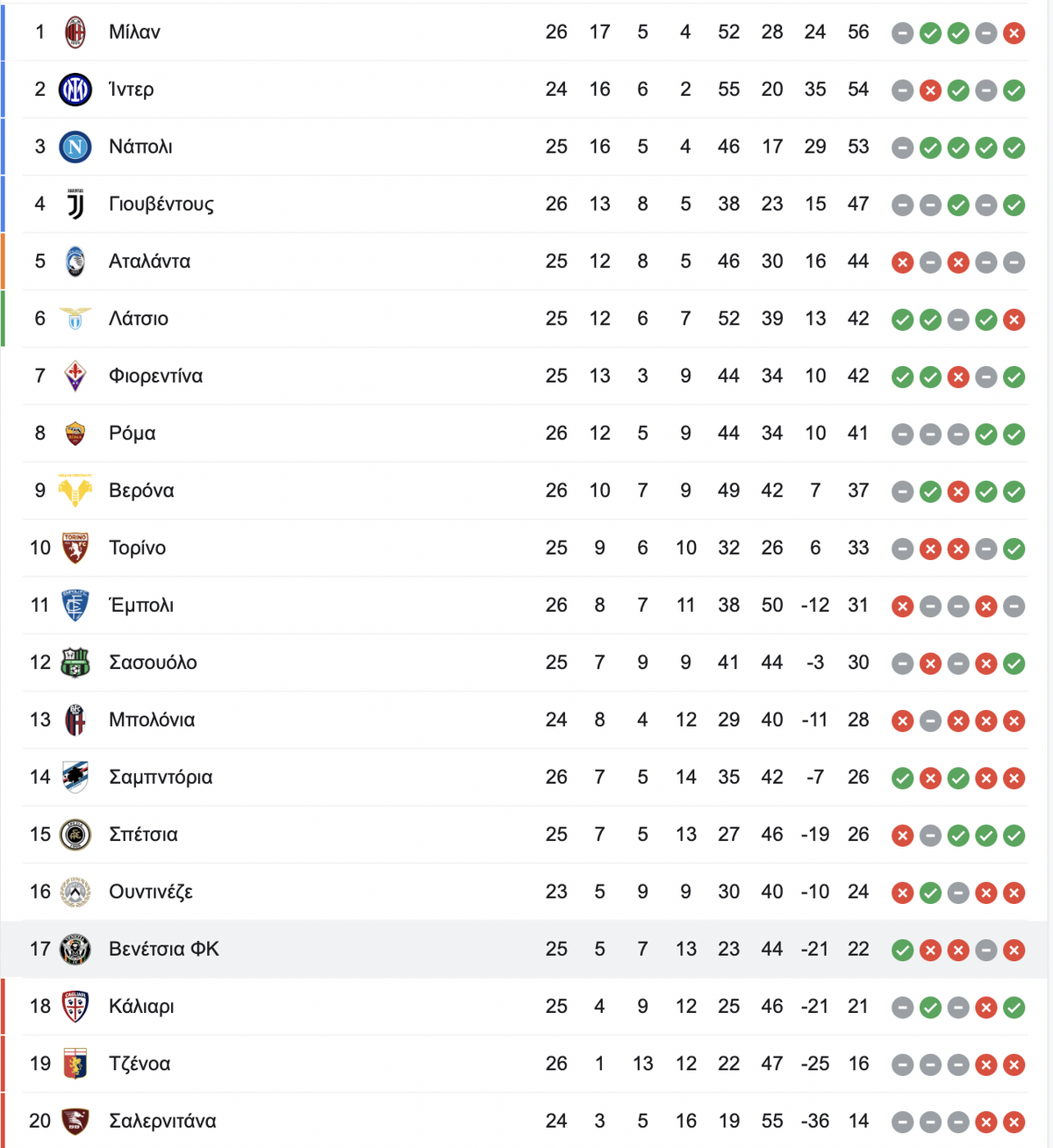This screenshot has width=1053, height=1148.
Task: Click the AC Milan club crest
Action: tap(75, 32)
